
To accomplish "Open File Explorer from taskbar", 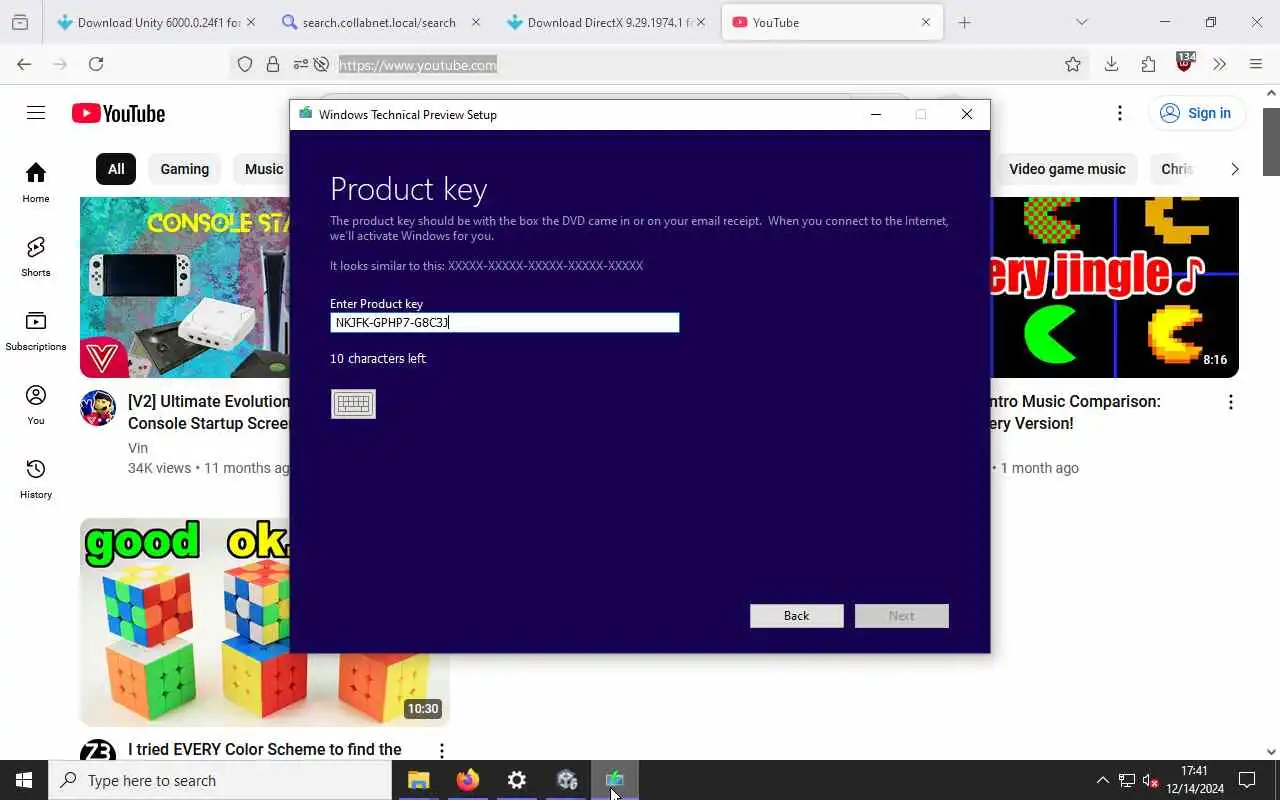I will (418, 780).
